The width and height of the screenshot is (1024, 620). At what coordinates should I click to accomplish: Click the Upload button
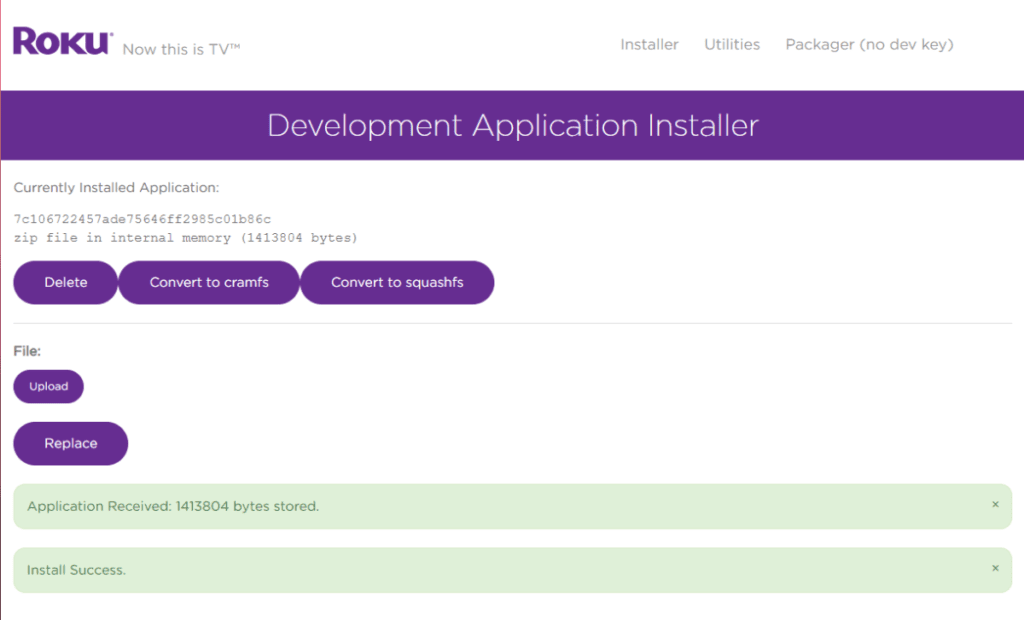coord(48,386)
